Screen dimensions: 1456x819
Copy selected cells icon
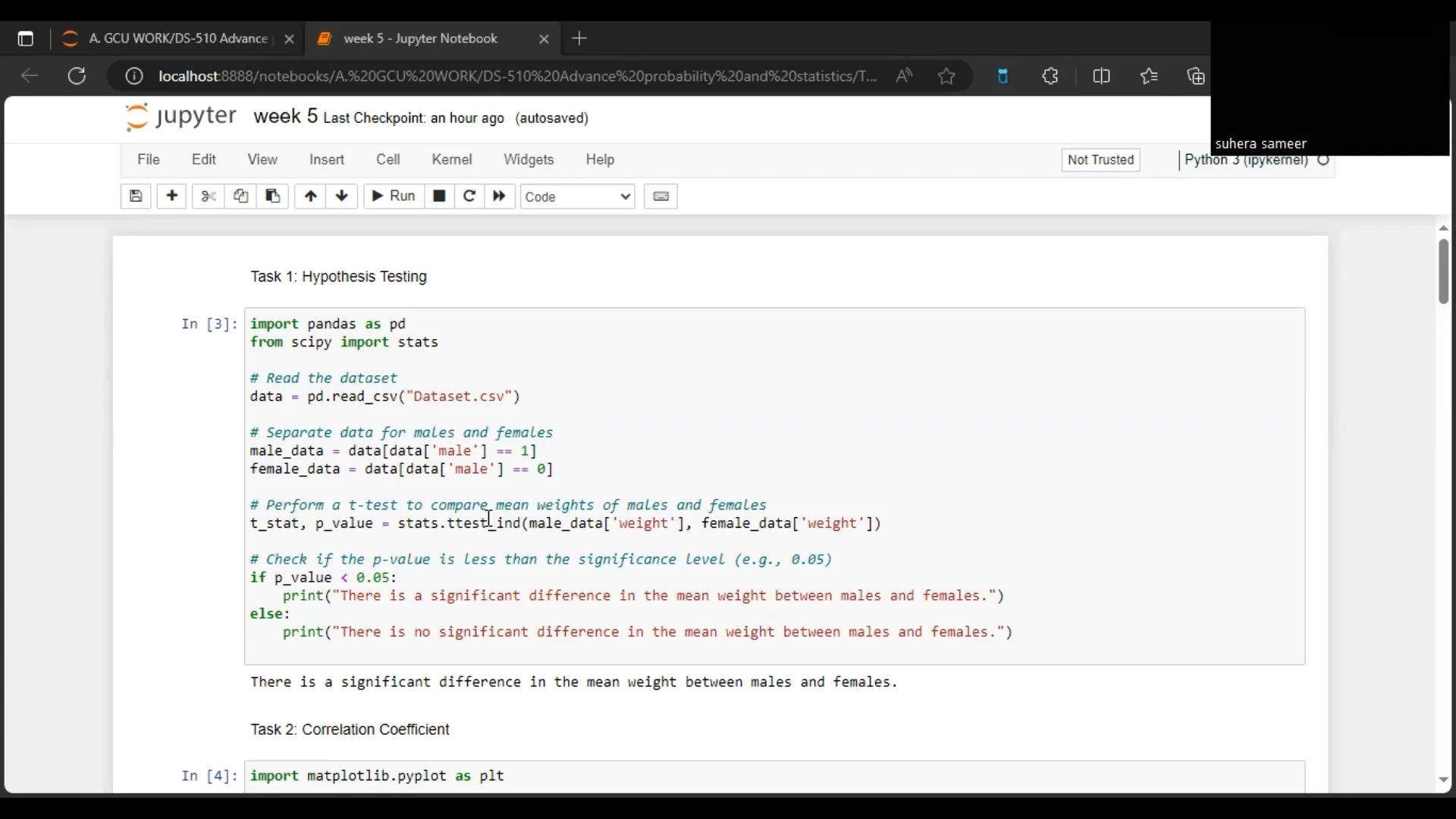tap(241, 196)
